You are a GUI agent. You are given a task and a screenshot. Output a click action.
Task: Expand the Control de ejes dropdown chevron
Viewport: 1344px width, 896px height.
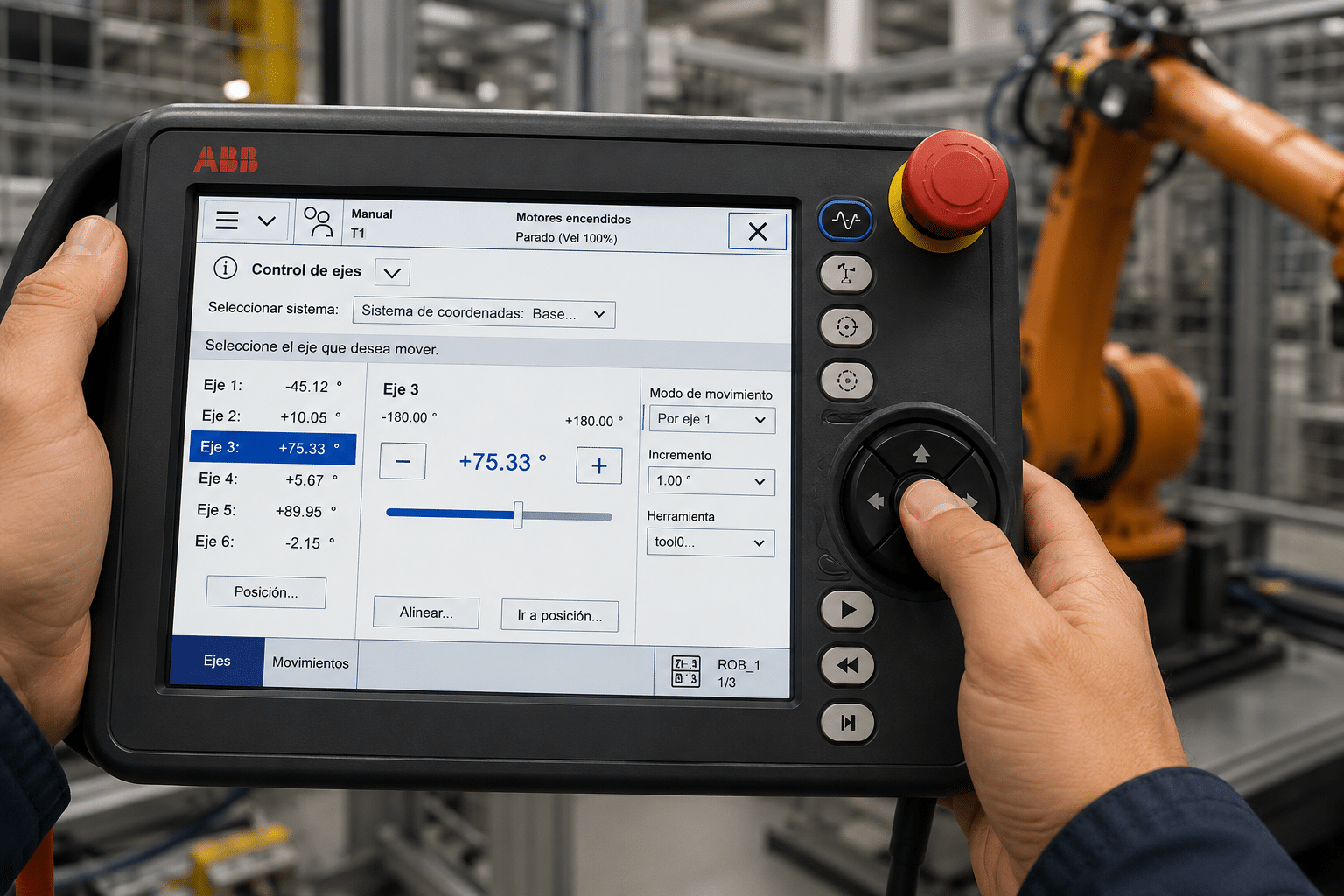[392, 272]
